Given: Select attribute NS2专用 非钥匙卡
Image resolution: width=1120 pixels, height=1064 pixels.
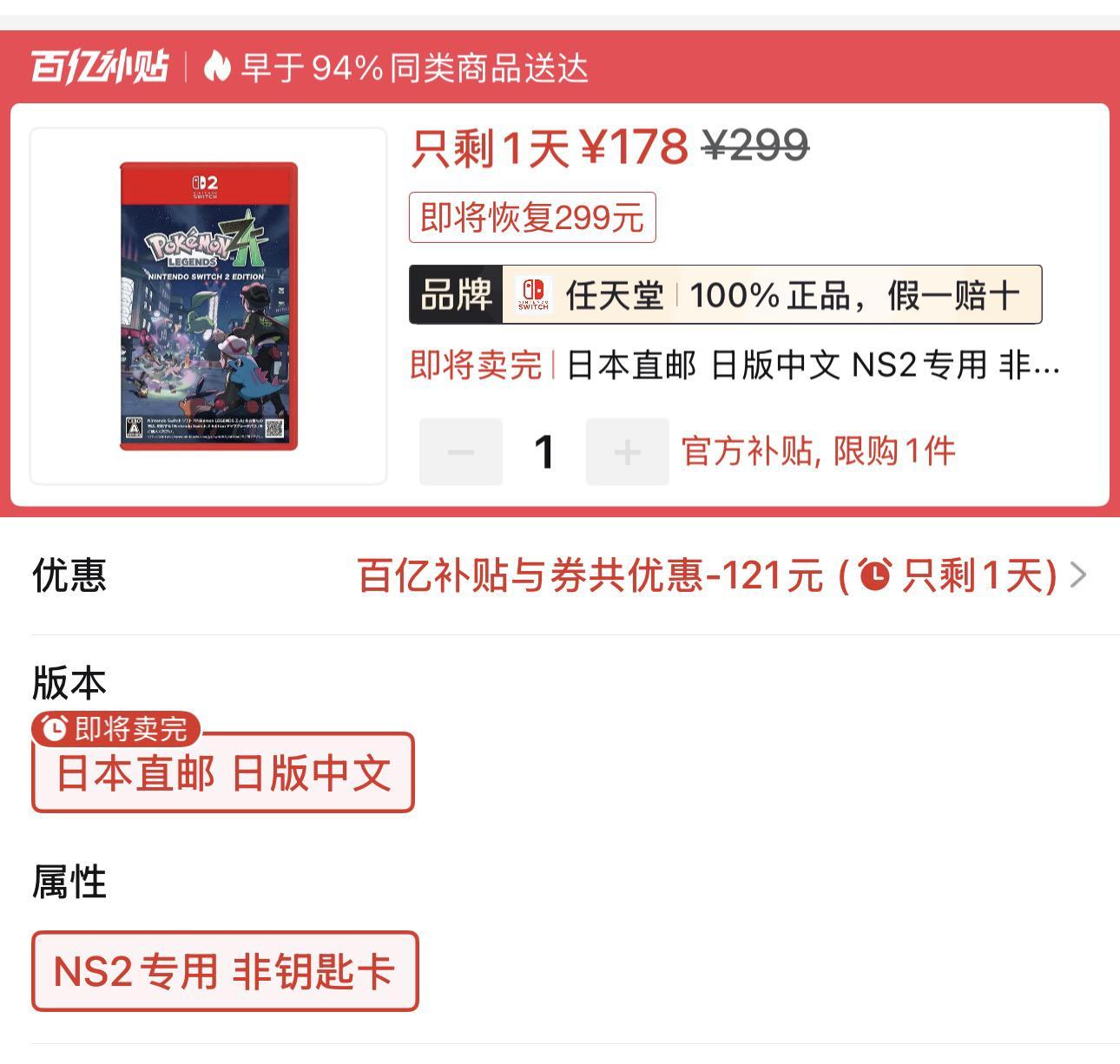Looking at the screenshot, I should 225,971.
